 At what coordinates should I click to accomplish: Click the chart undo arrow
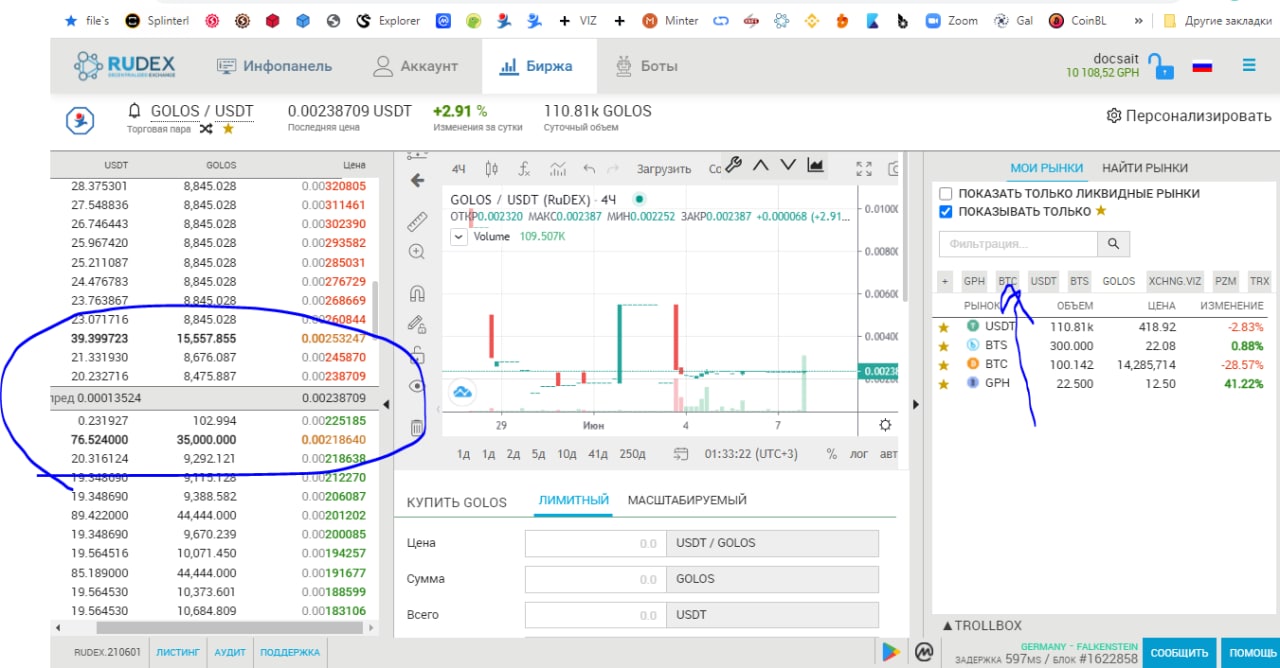(589, 168)
